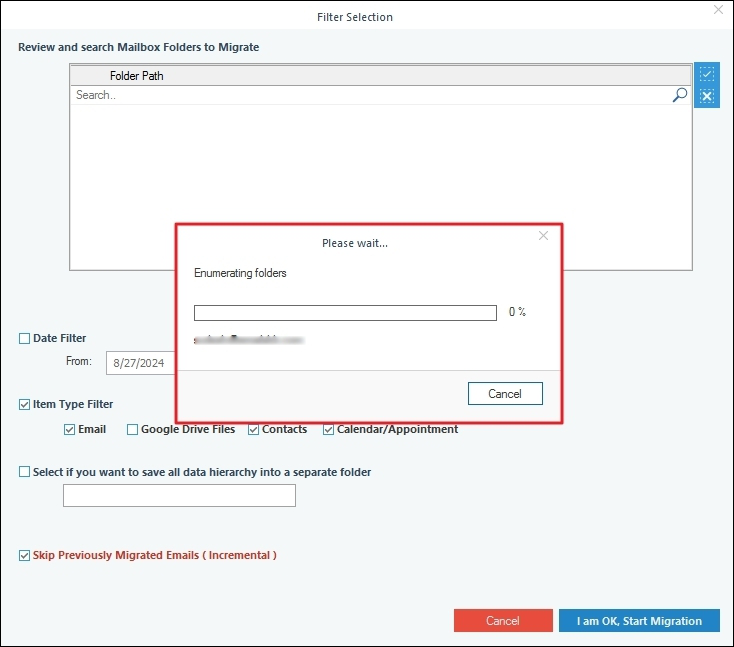Click the From date field
Image resolution: width=734 pixels, height=647 pixels.
tap(140, 363)
